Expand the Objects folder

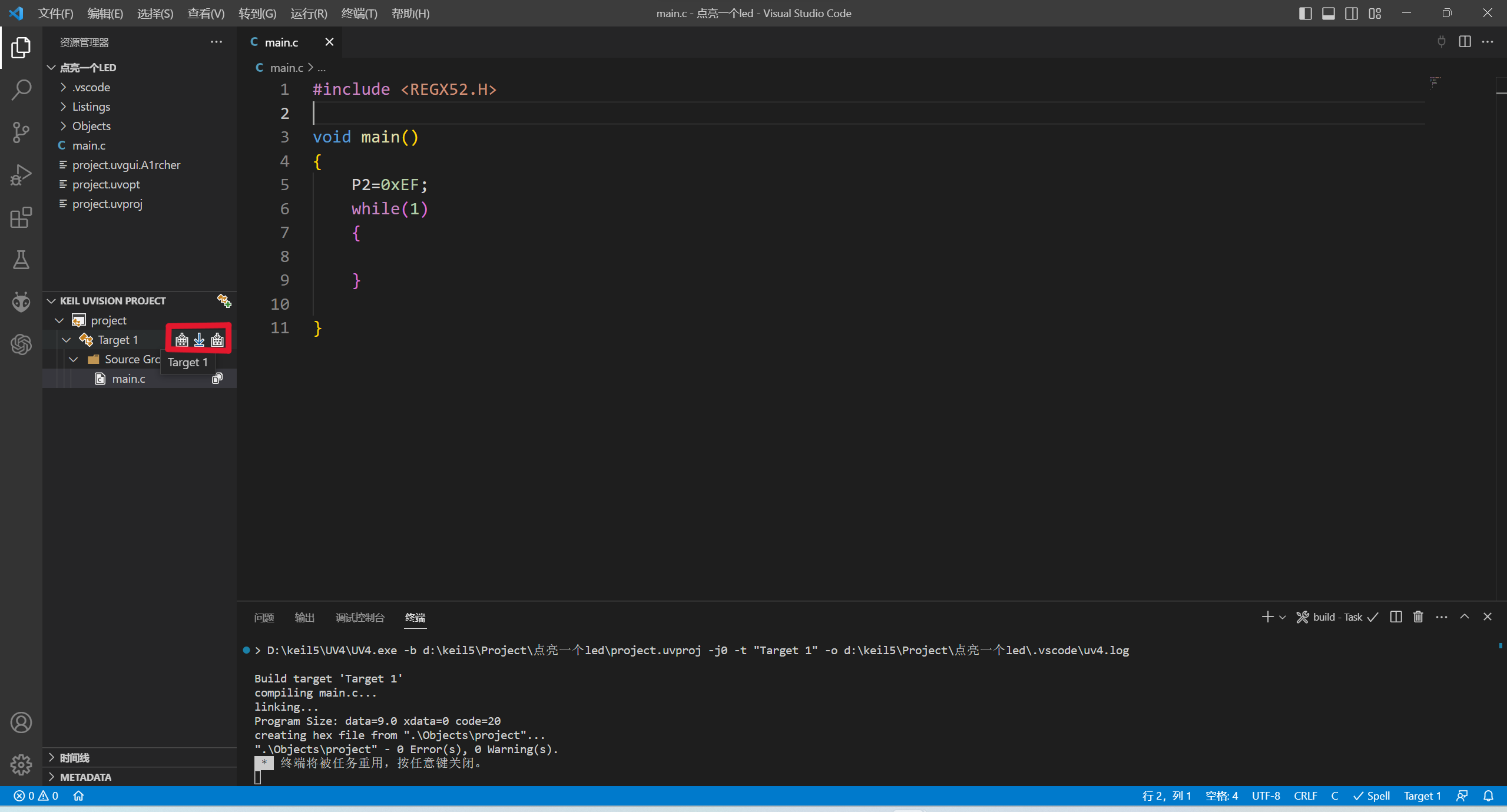91,126
